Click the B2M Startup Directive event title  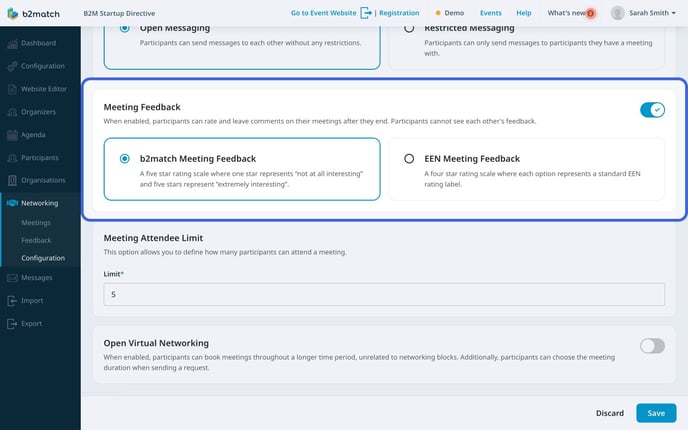coord(119,14)
